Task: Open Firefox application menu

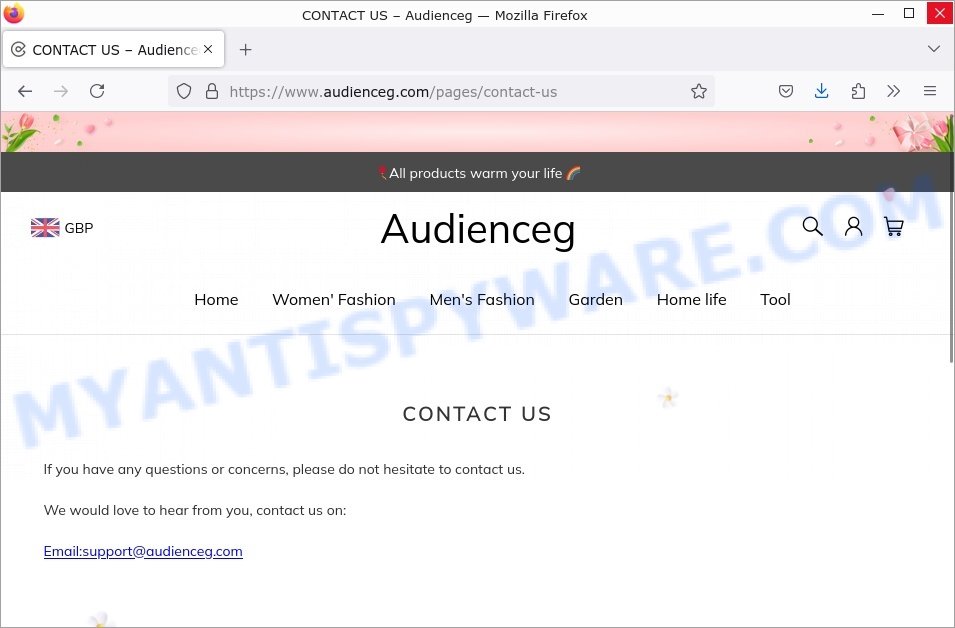Action: pos(929,91)
